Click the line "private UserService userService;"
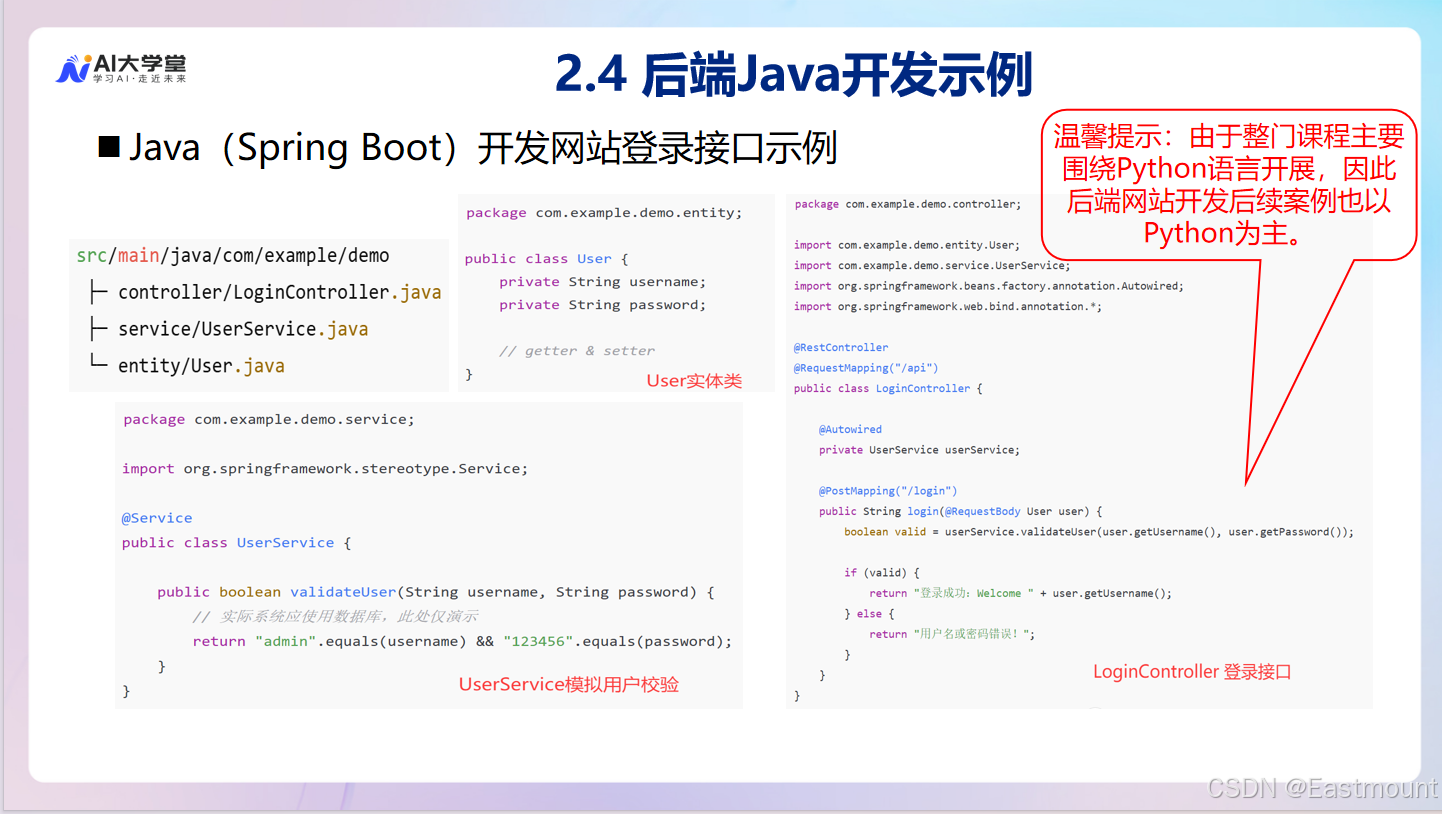This screenshot has height=814, width=1442. [920, 450]
